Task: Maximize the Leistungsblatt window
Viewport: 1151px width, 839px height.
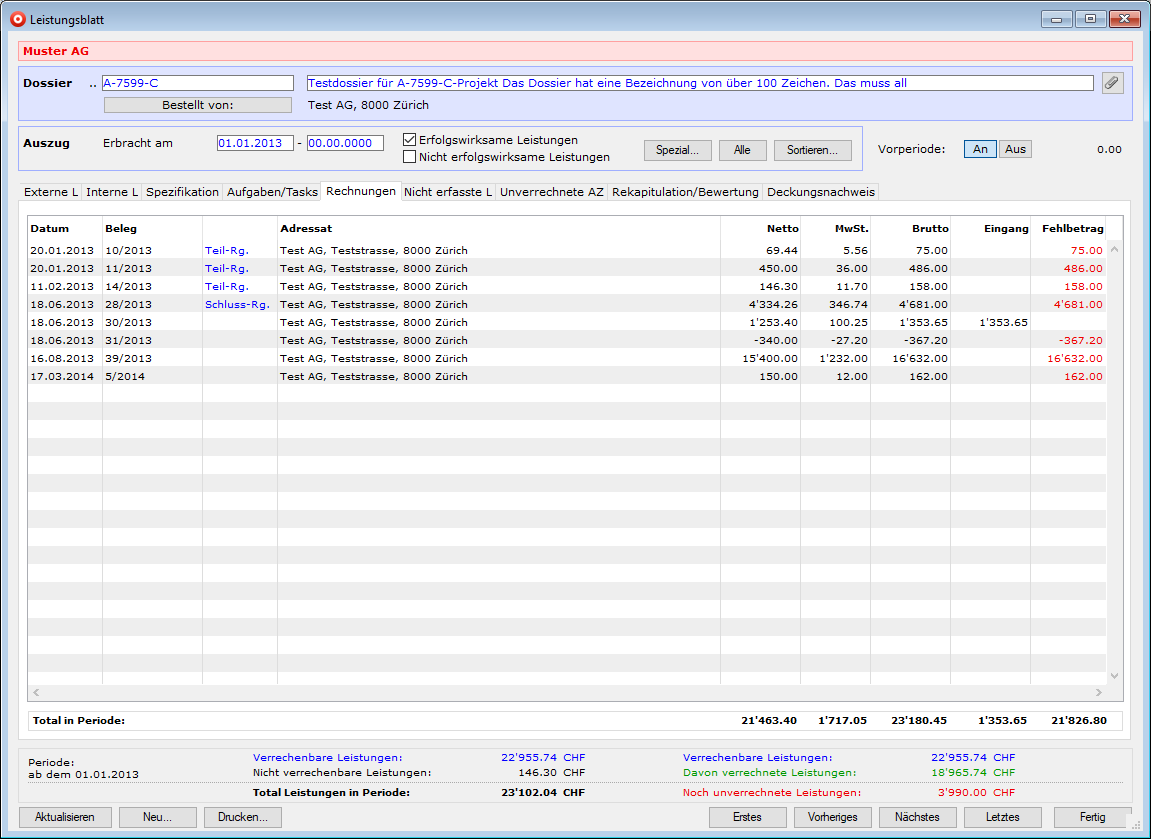Action: [1090, 19]
